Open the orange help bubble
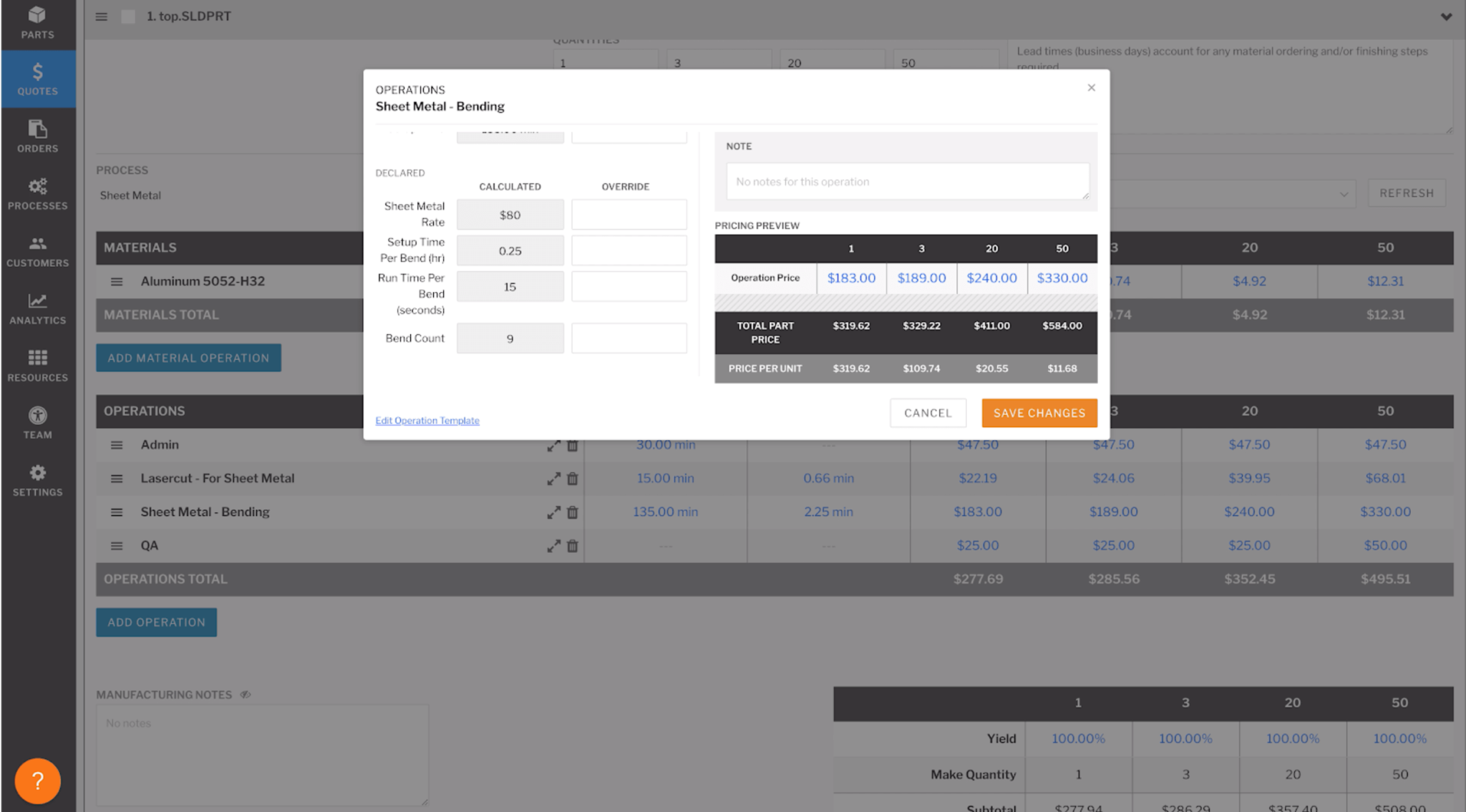Screen dimensions: 1466x812 pos(37,781)
